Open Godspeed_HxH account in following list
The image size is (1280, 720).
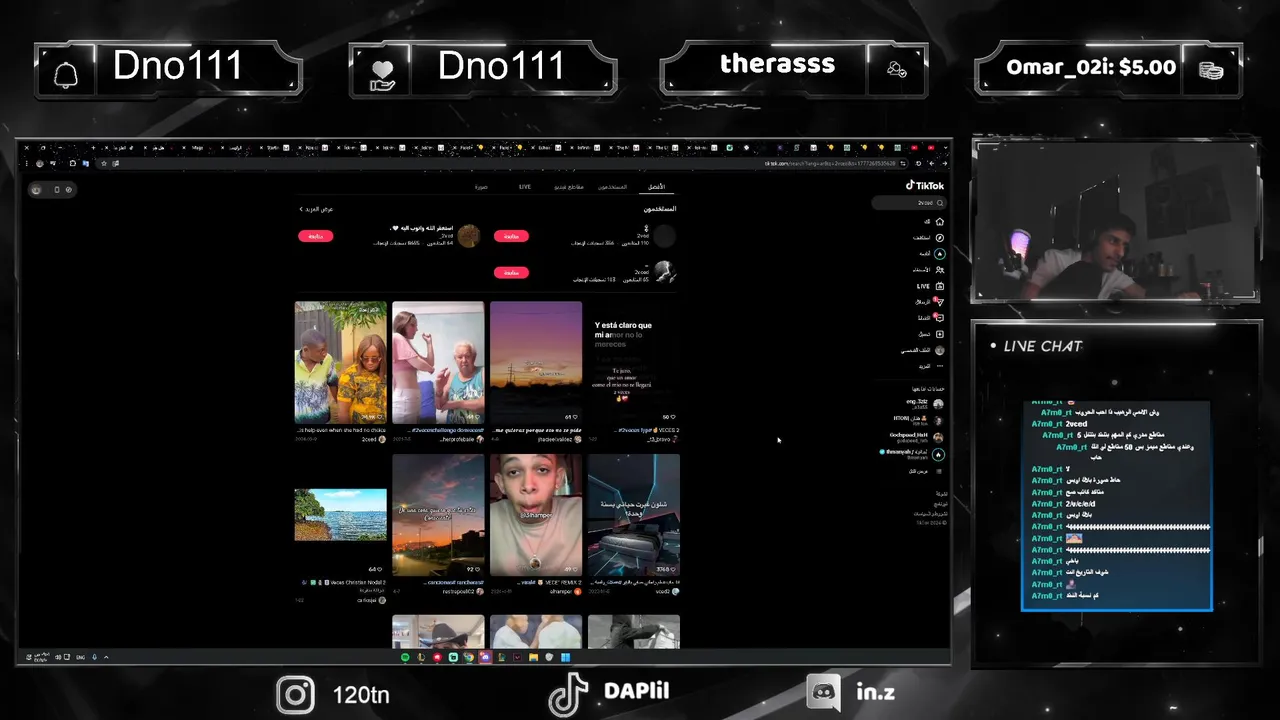click(917, 437)
